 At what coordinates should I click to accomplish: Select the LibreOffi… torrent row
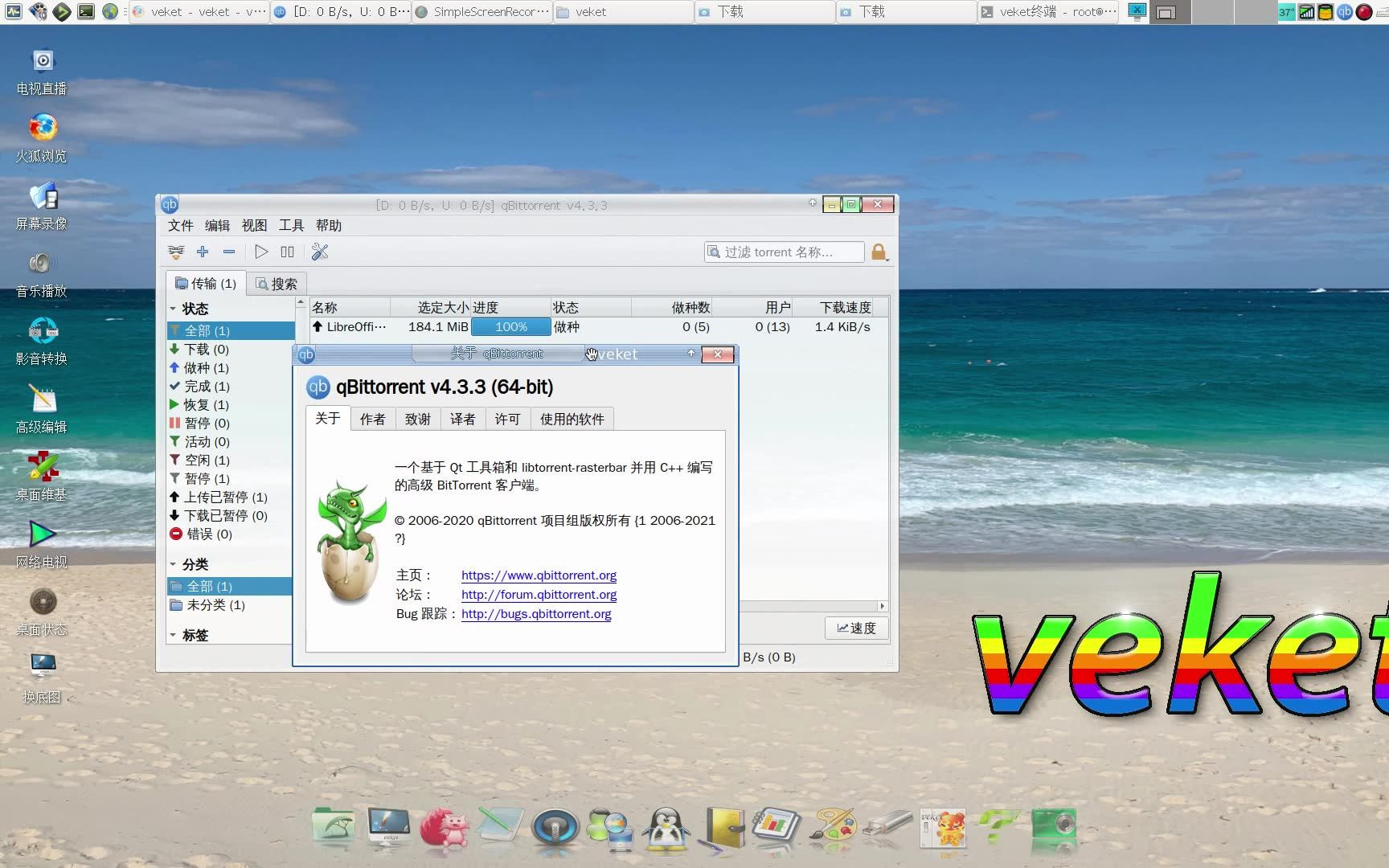[x=599, y=327]
